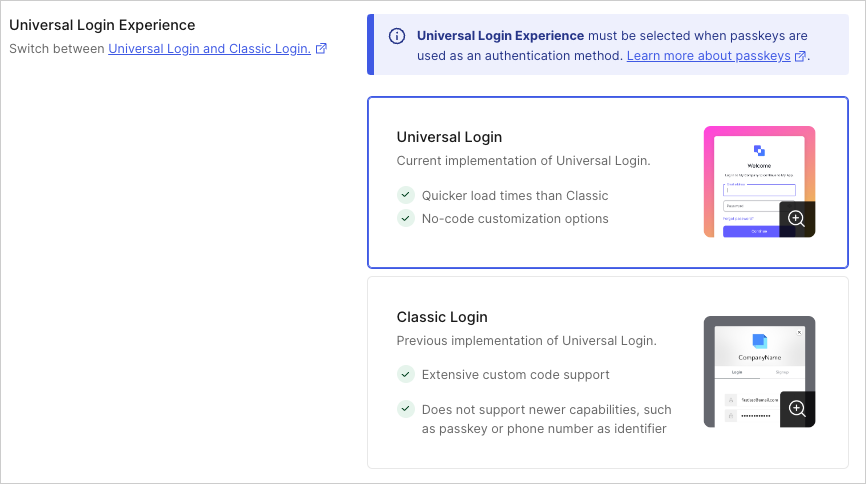Screen dimensions: 866x484
Task: Click the info icon in the passkeys banner
Action: click(397, 36)
